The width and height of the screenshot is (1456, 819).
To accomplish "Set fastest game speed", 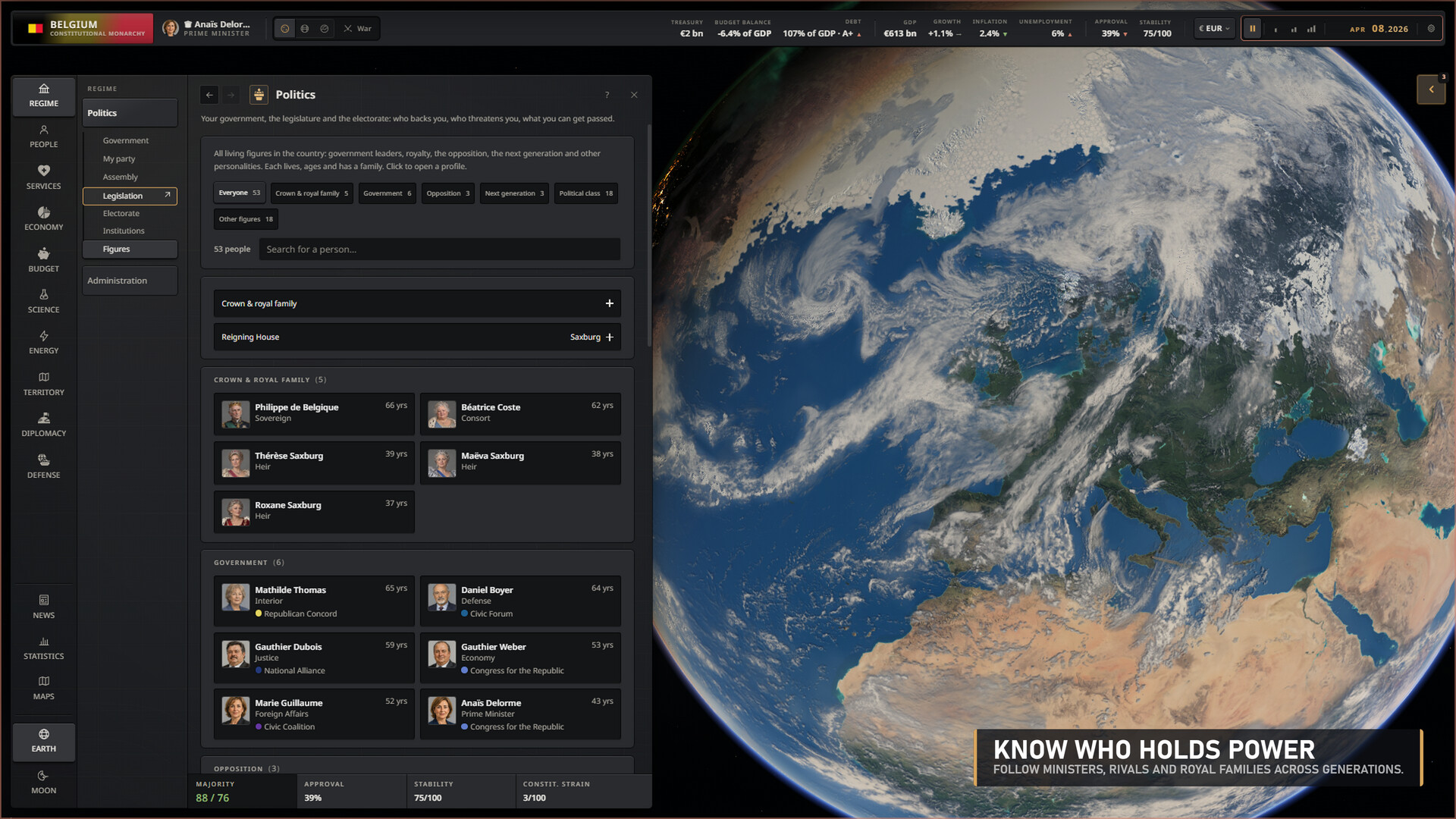I will pos(1312,30).
